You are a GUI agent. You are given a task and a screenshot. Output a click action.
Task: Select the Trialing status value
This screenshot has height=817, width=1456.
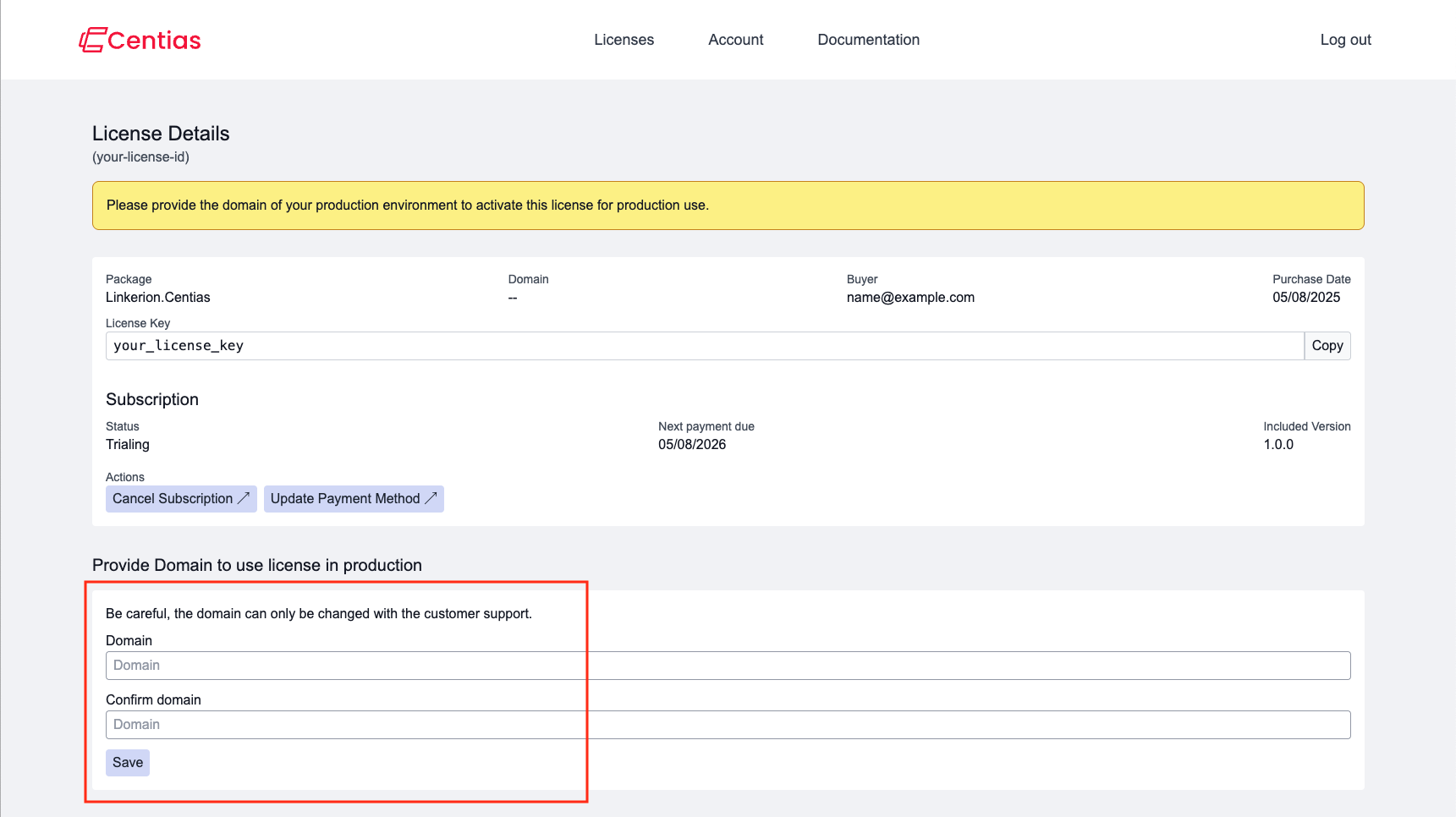pos(128,445)
